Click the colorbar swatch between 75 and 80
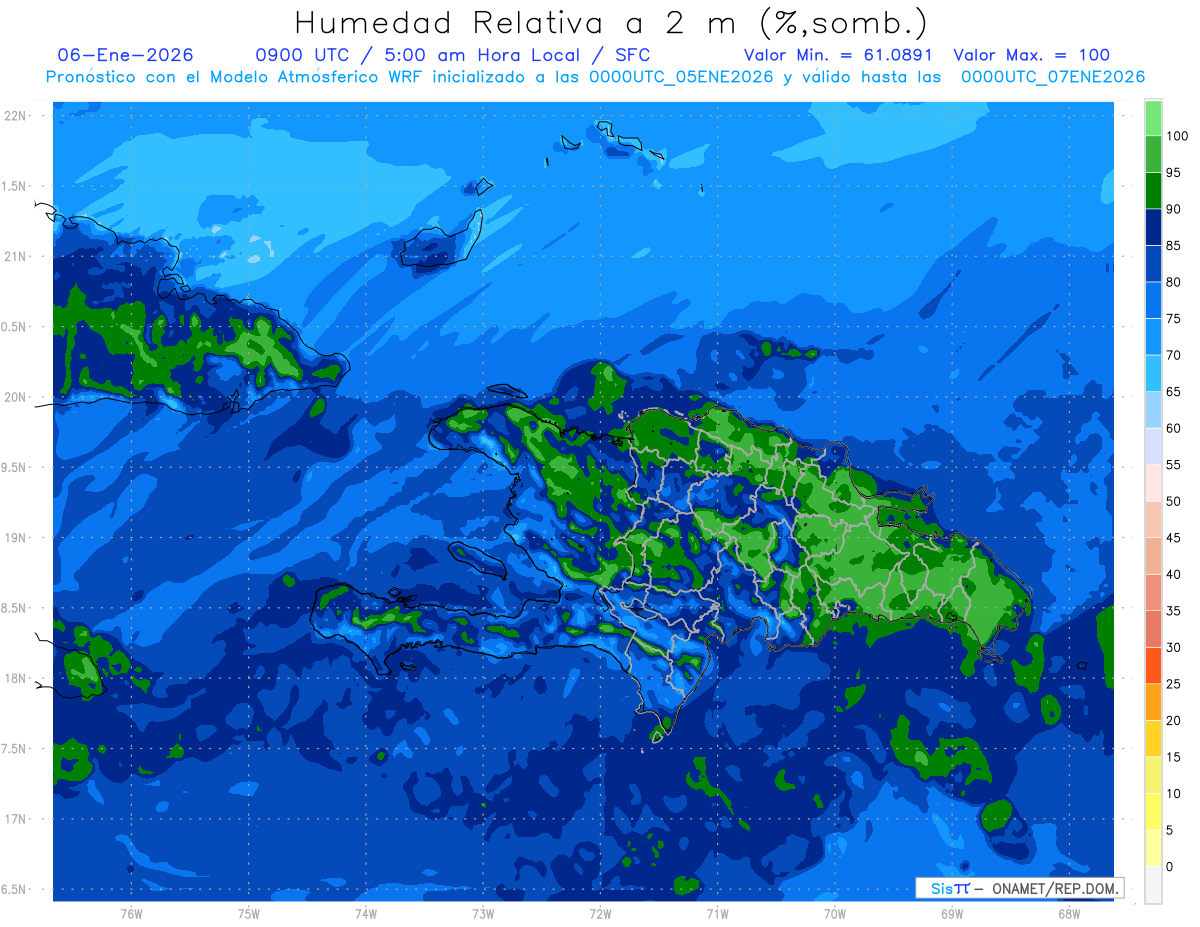1200x927 pixels. (1153, 300)
